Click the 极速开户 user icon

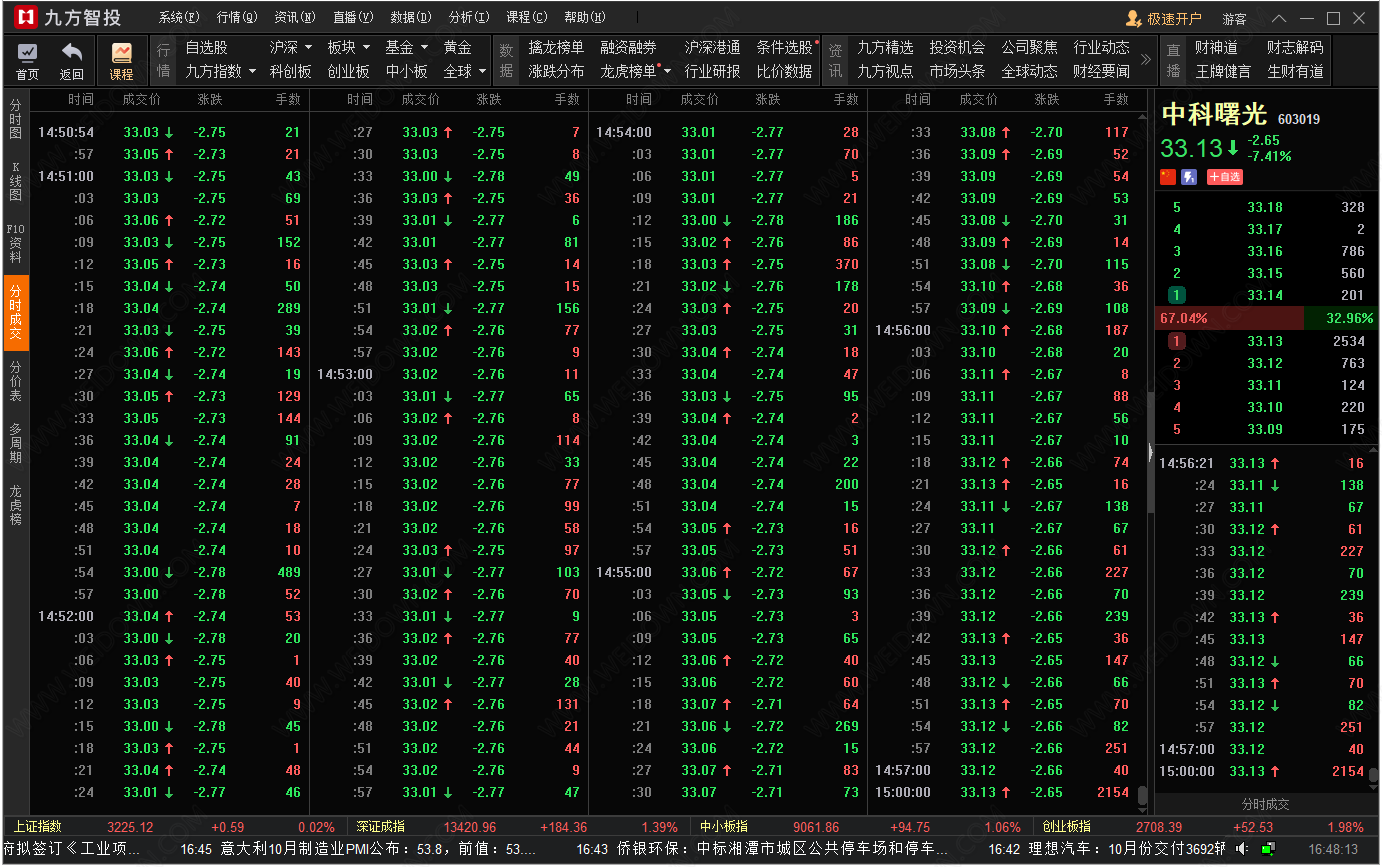click(x=1133, y=18)
